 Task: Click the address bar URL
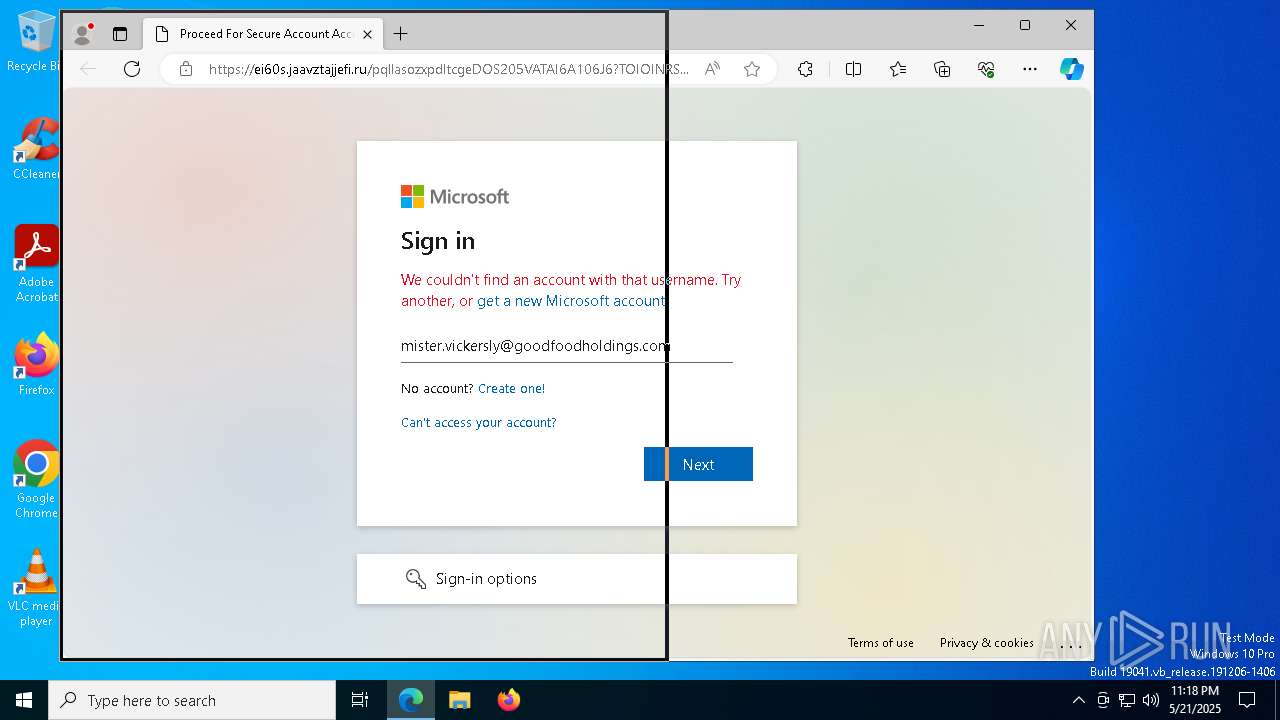(448, 69)
